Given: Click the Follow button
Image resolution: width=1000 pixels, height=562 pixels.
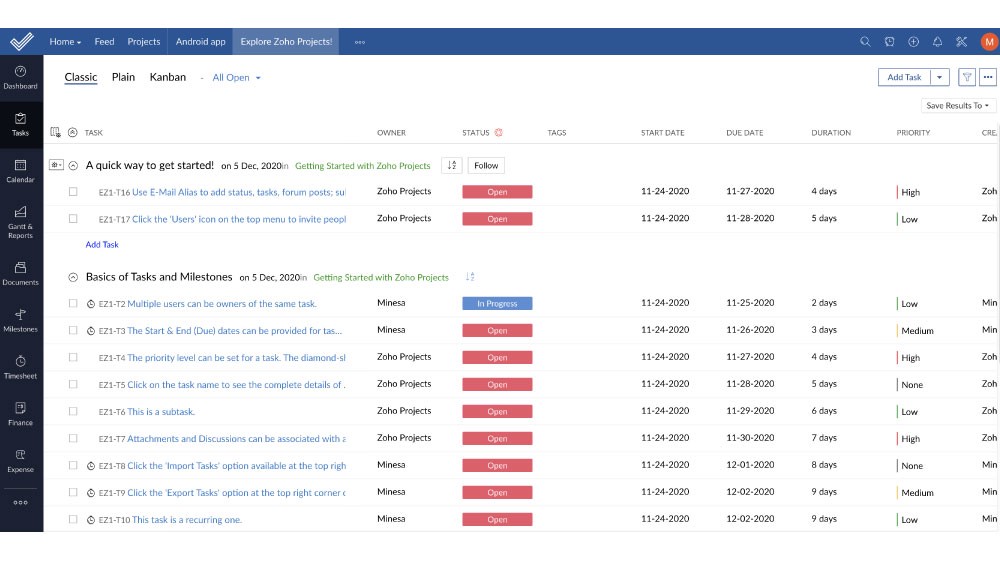Looking at the screenshot, I should [486, 165].
